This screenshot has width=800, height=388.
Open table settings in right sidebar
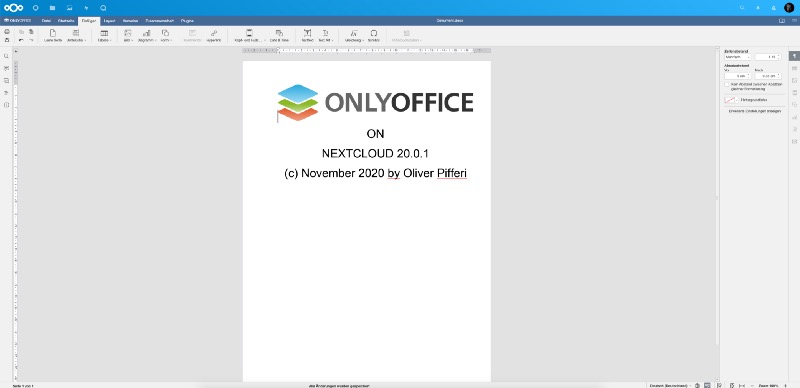click(x=794, y=68)
